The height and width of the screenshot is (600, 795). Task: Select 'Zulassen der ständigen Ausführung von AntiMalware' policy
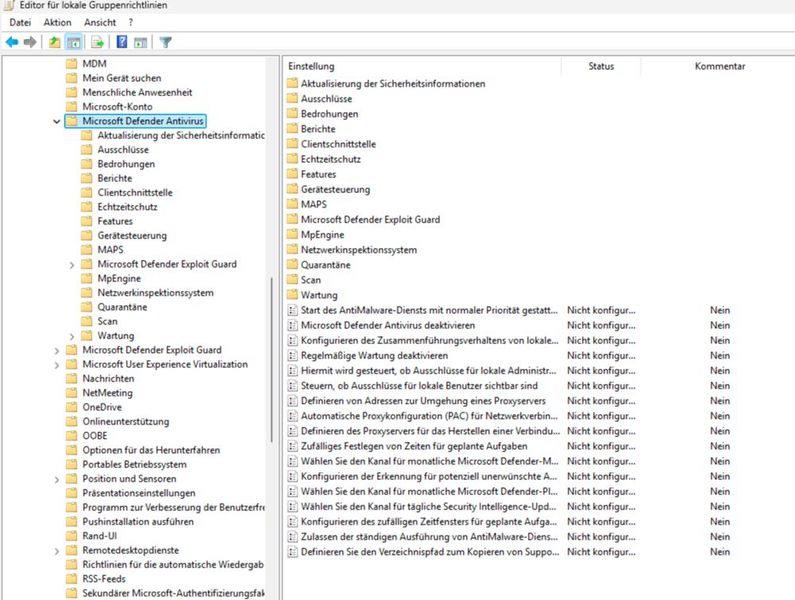(429, 537)
